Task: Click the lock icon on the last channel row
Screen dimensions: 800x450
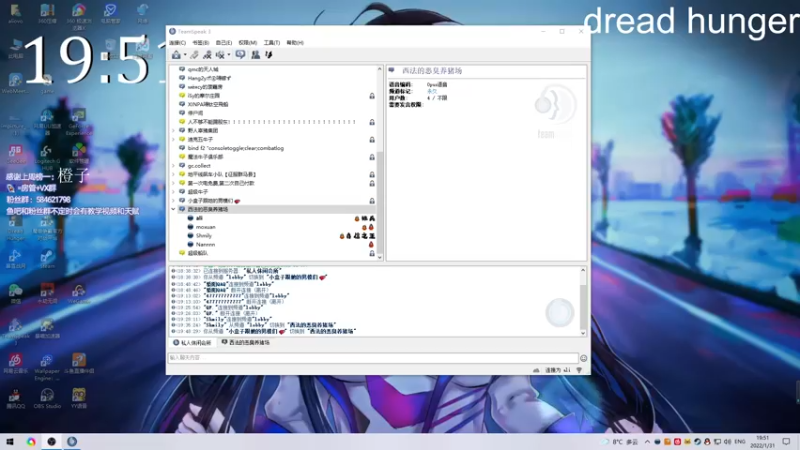Action: [x=372, y=253]
